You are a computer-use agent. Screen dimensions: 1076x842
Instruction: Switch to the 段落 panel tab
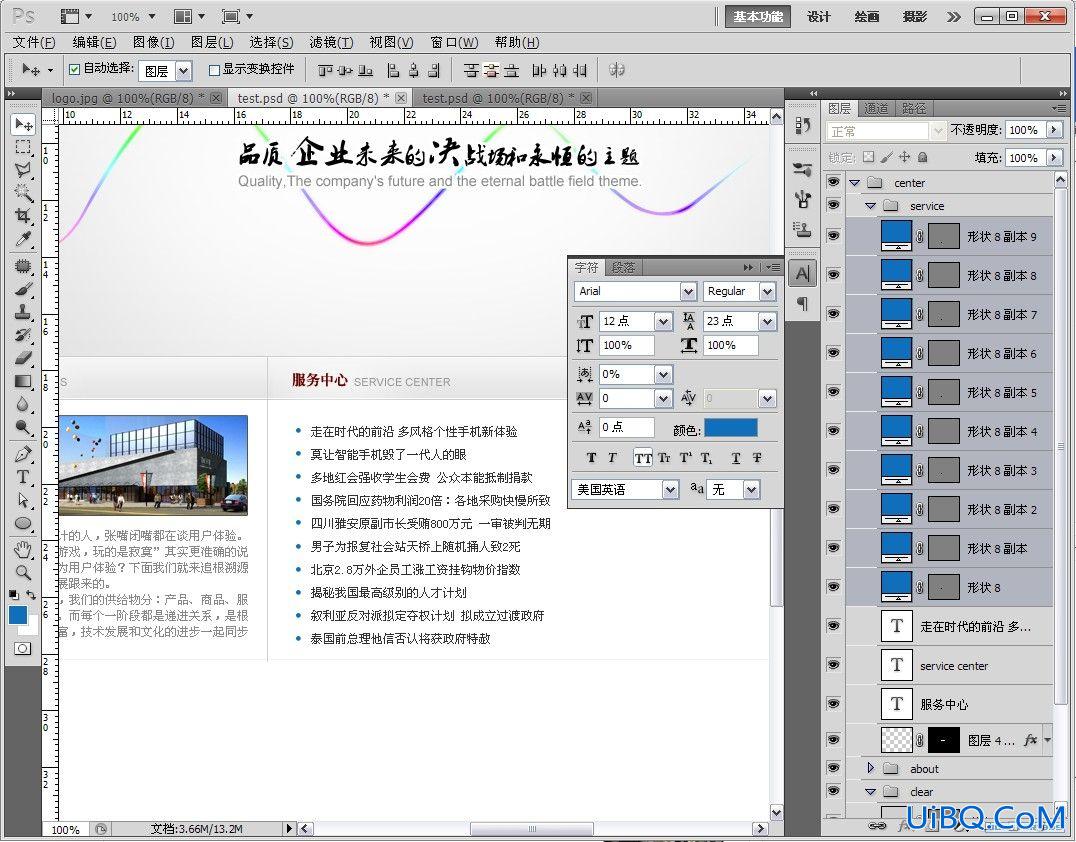pos(623,267)
